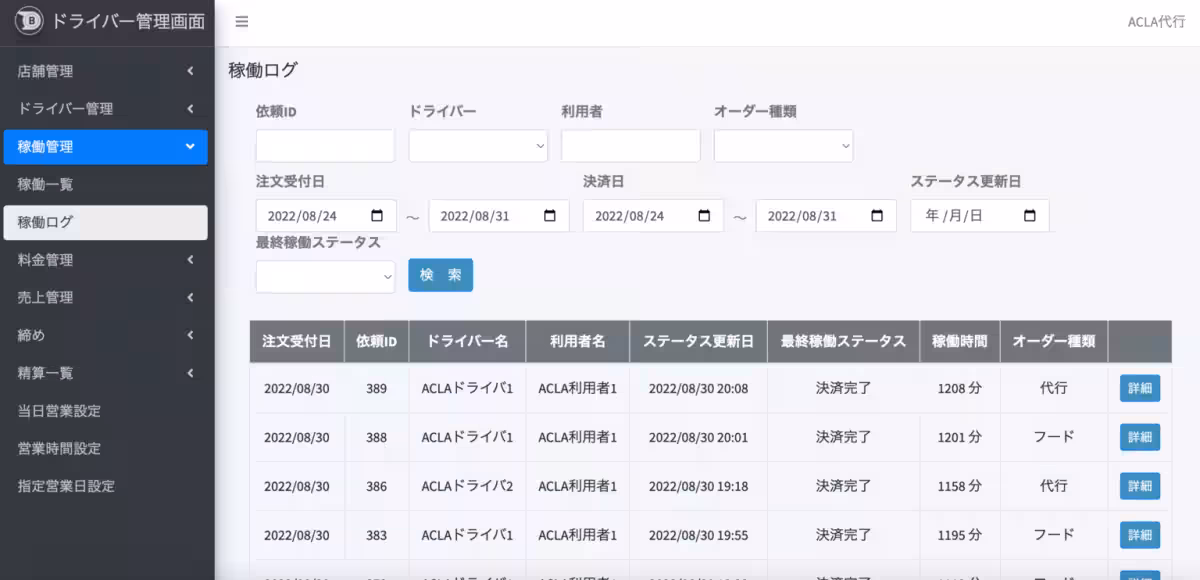This screenshot has height=580, width=1200.
Task: Click the hamburger menu icon in top bar
Action: [x=242, y=22]
